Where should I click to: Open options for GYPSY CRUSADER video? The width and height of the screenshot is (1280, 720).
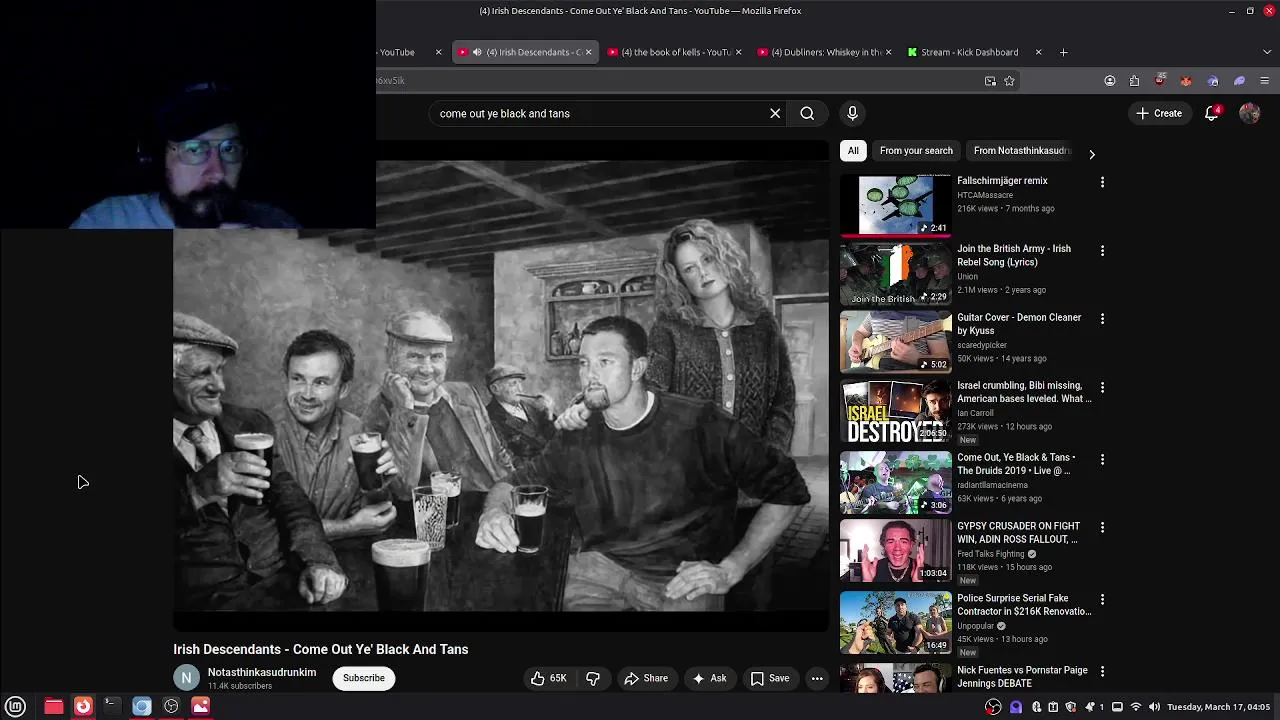1102,527
